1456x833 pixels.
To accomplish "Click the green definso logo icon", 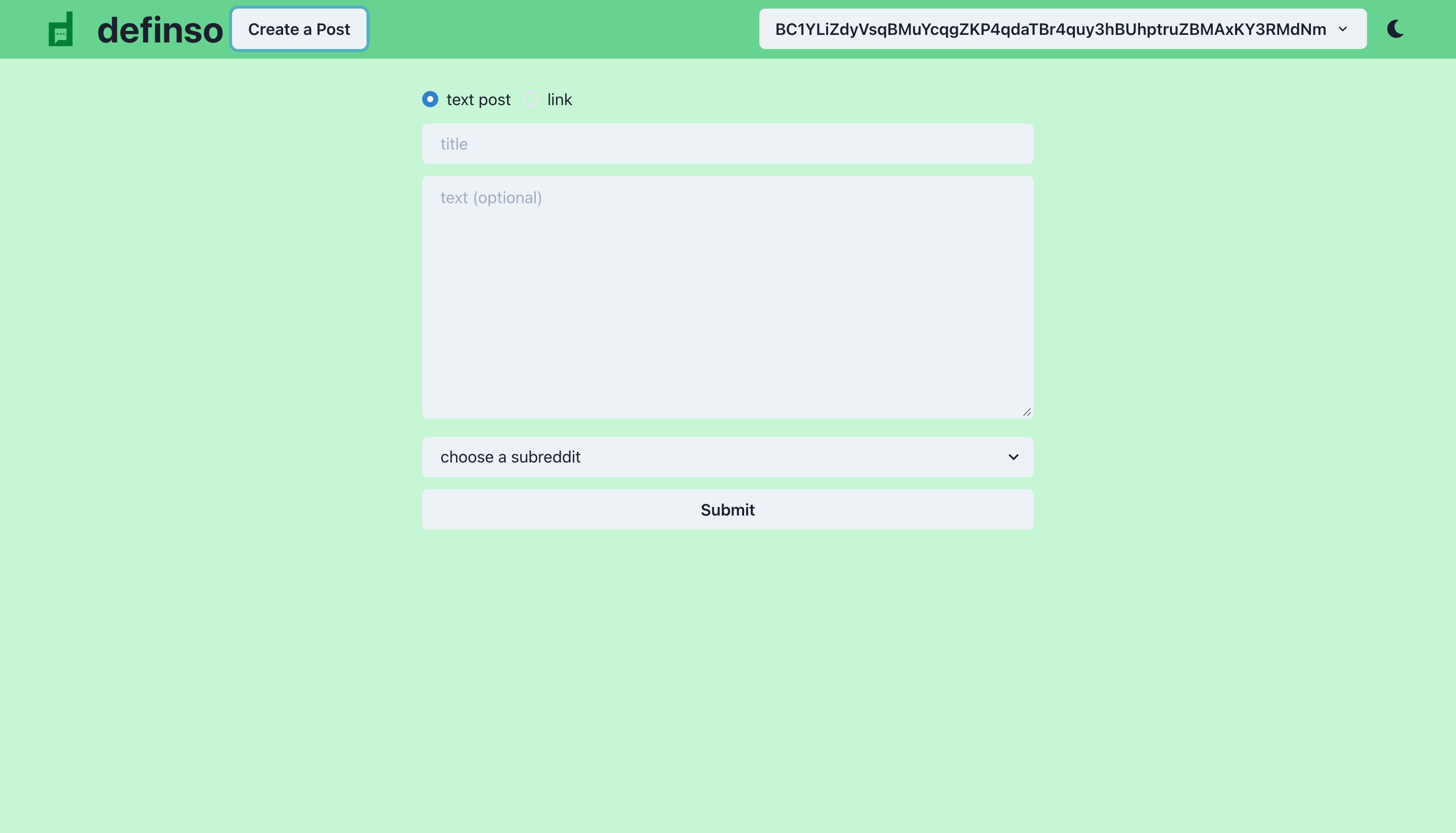I will click(x=61, y=29).
